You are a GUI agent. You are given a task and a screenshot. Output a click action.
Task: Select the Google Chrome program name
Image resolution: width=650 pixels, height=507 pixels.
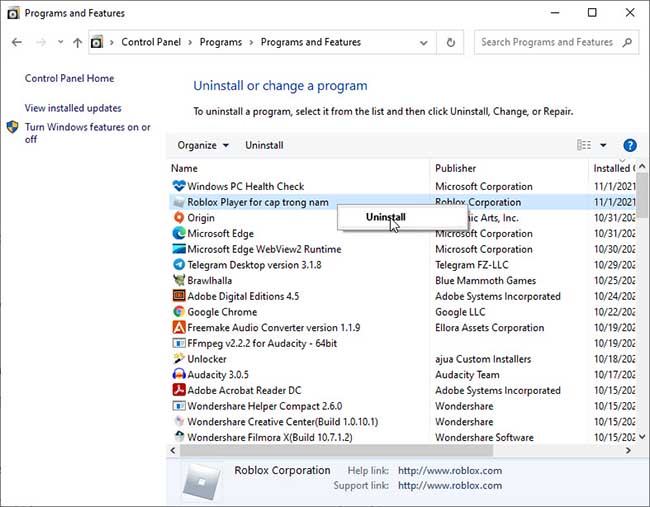click(x=222, y=312)
